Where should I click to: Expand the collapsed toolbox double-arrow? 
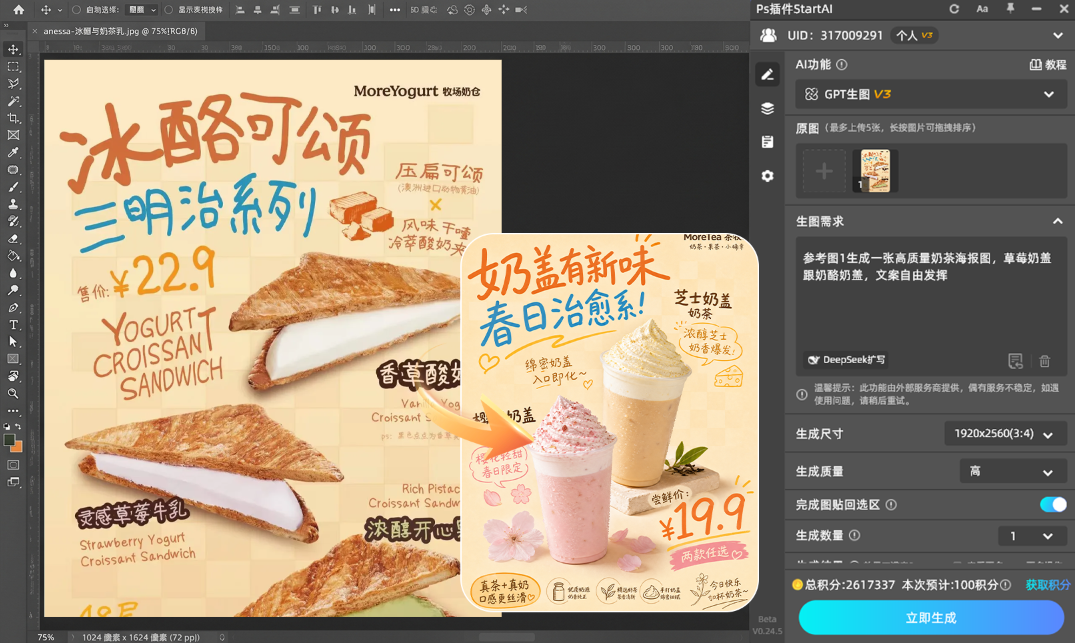[6, 25]
